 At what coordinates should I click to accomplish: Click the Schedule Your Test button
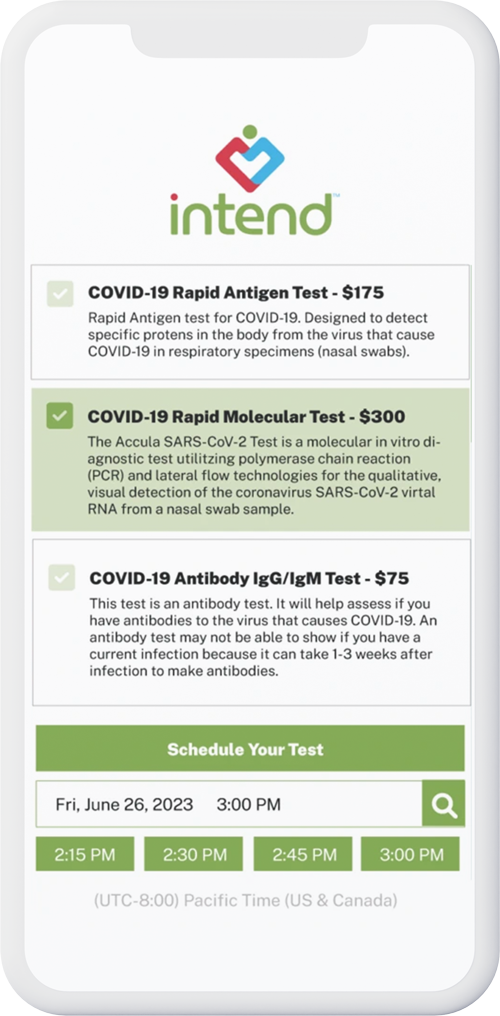point(250,748)
